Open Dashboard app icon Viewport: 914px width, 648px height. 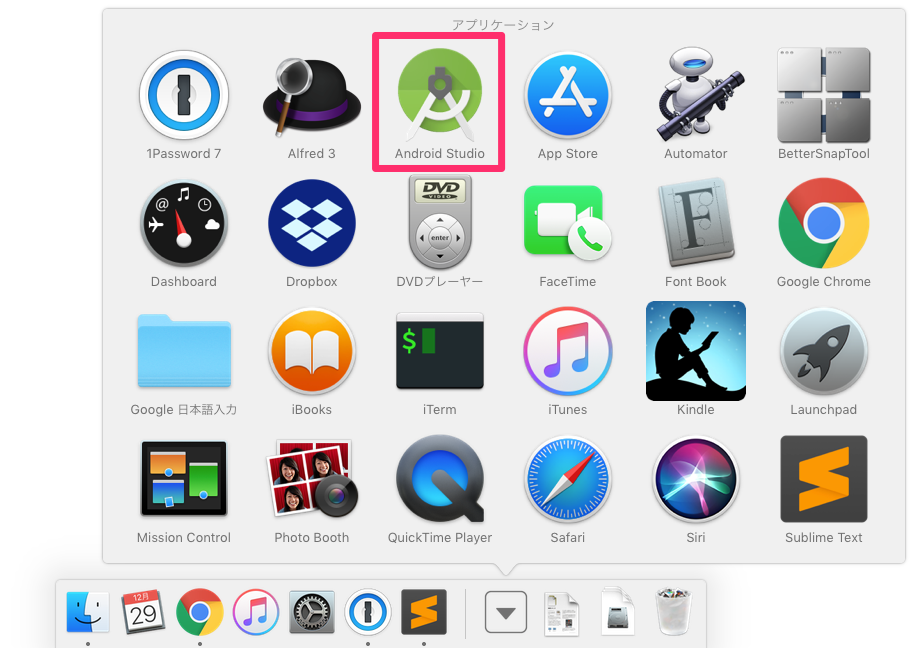(184, 223)
